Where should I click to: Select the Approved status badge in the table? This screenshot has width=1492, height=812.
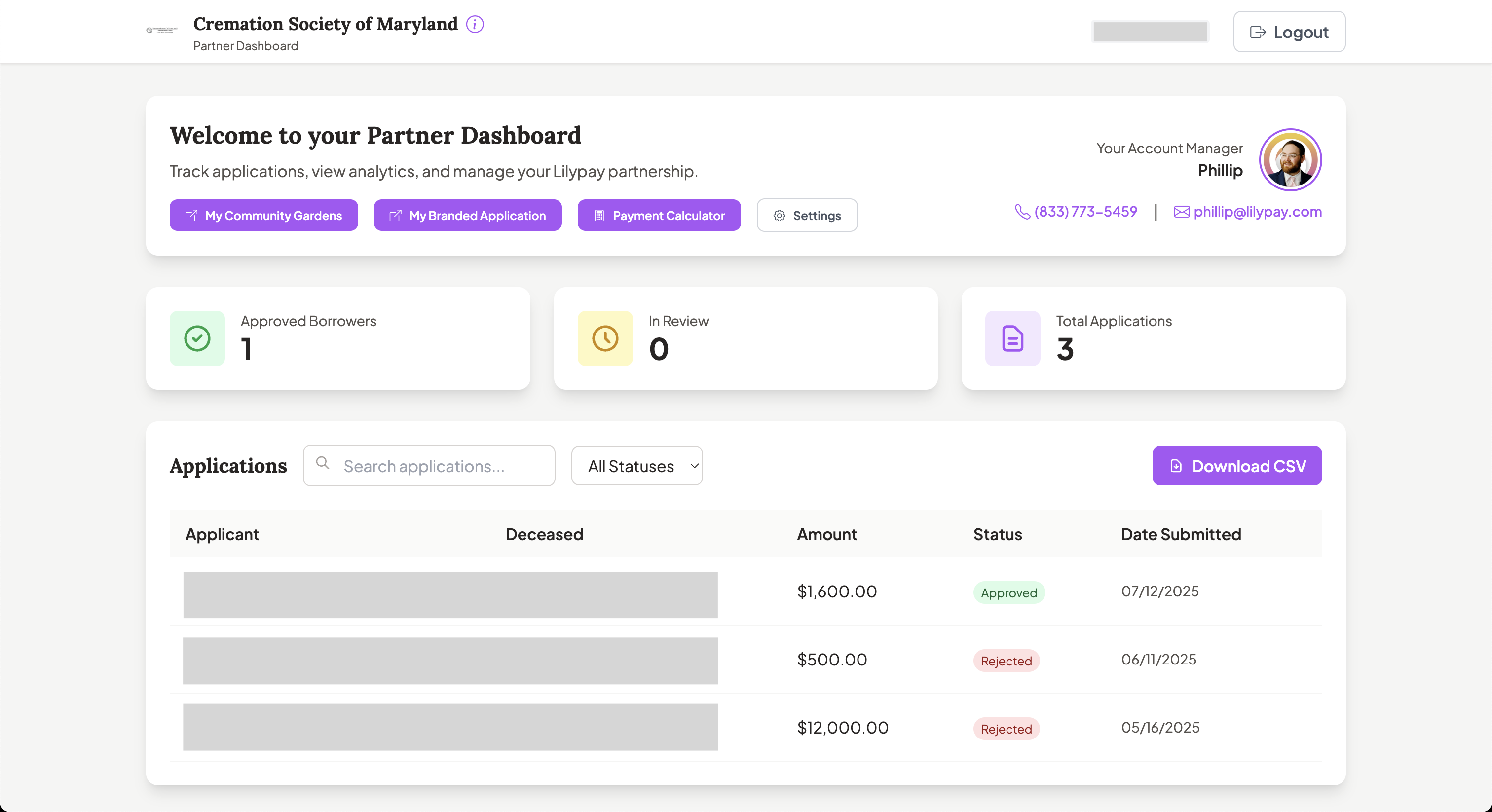(x=1008, y=592)
